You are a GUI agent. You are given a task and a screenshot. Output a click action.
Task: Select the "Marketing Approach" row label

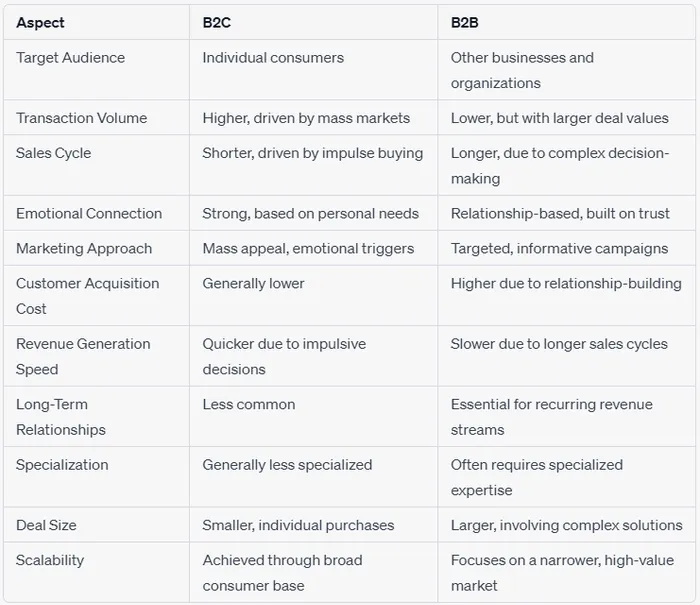tap(84, 248)
